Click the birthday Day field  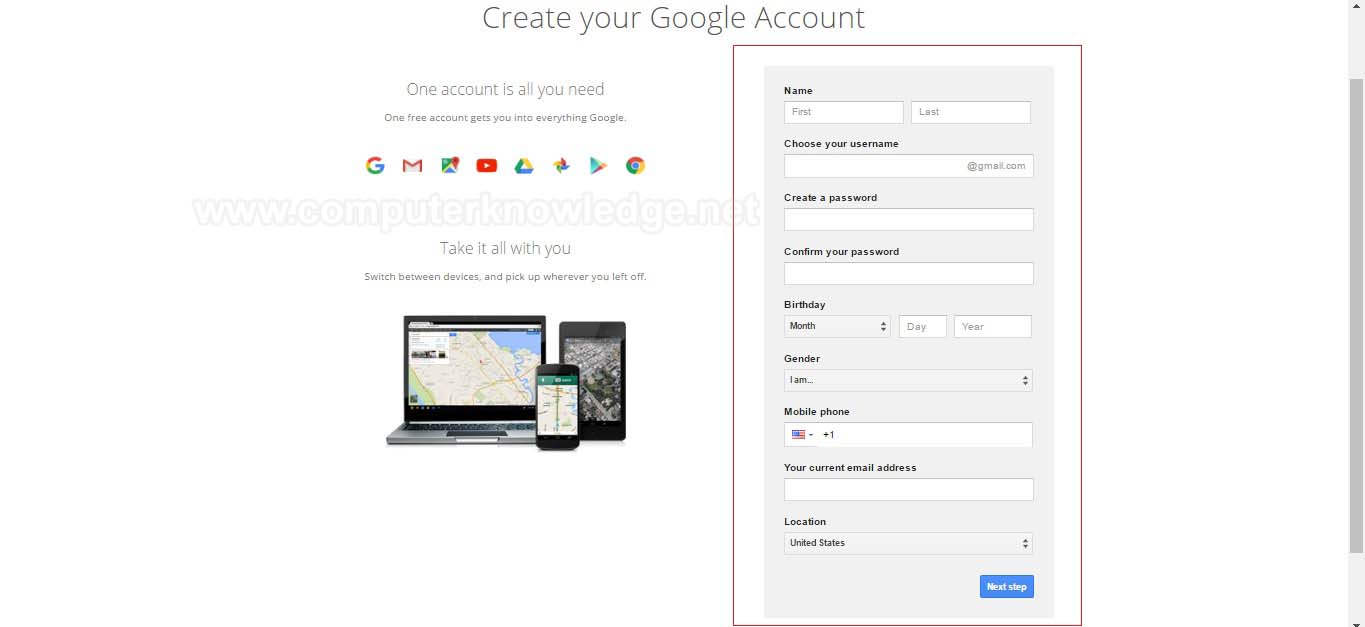pyautogui.click(x=922, y=326)
